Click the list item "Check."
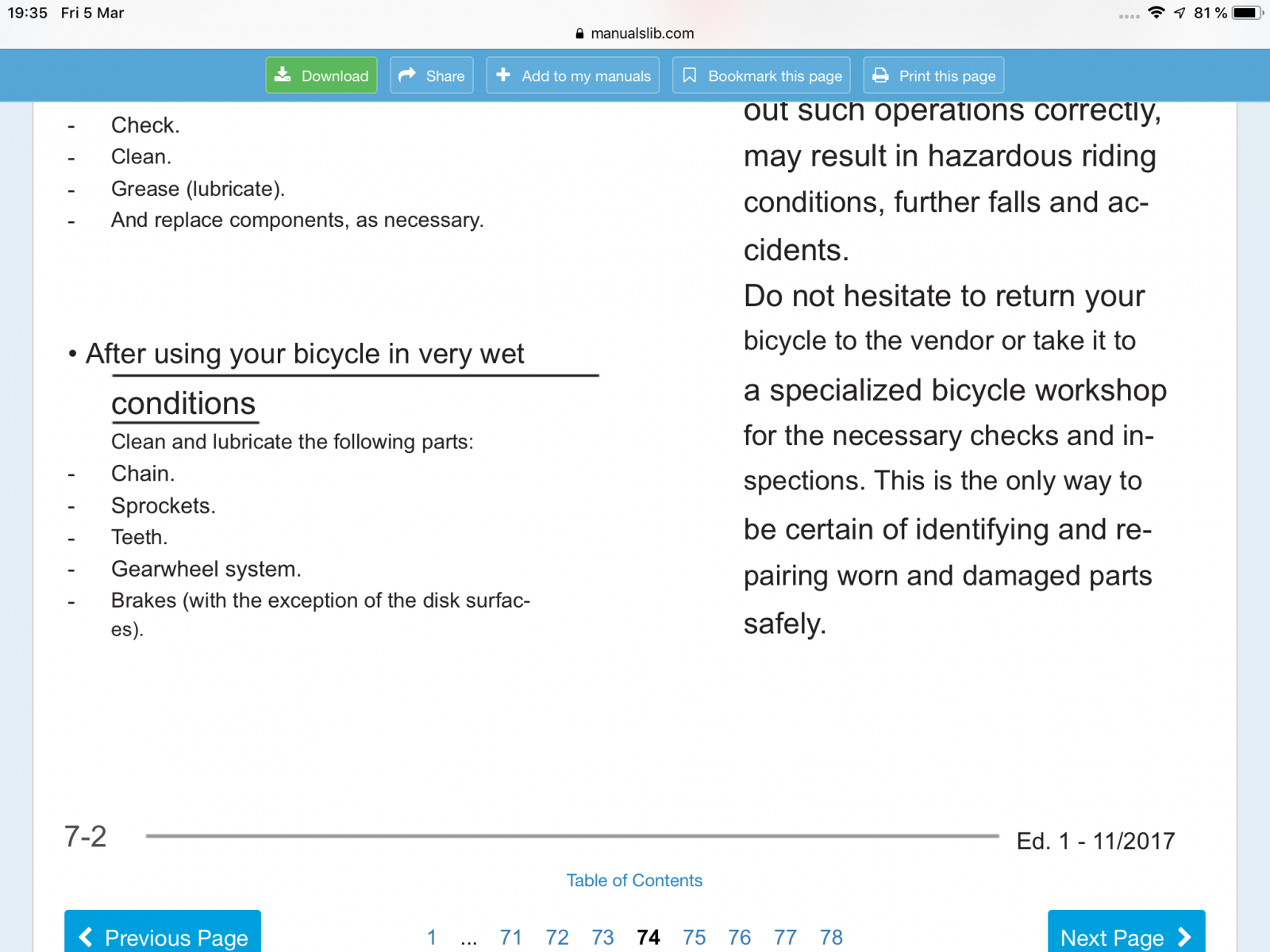The height and width of the screenshot is (952, 1270). [x=145, y=125]
